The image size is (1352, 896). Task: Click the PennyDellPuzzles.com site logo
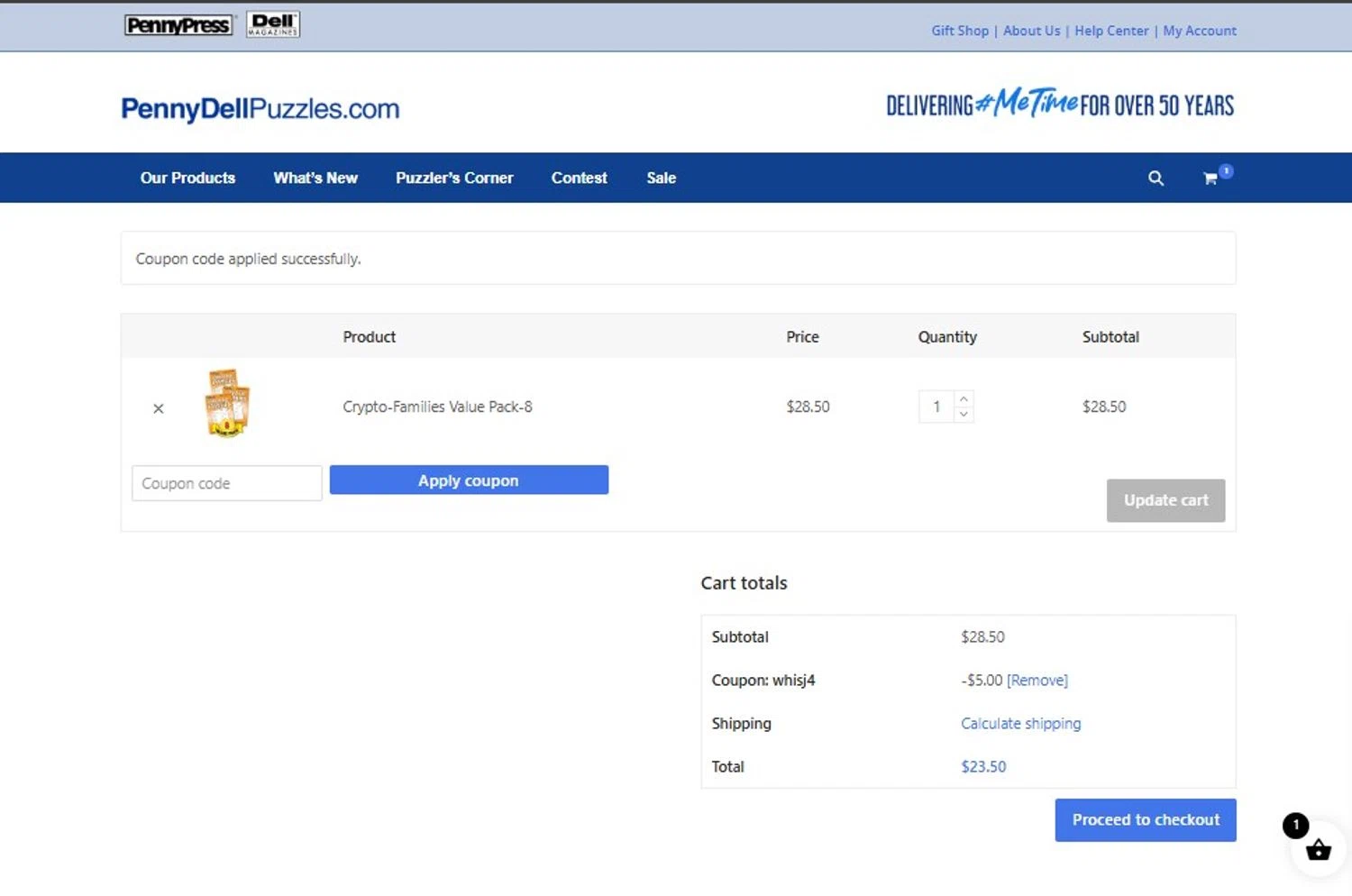coord(260,109)
